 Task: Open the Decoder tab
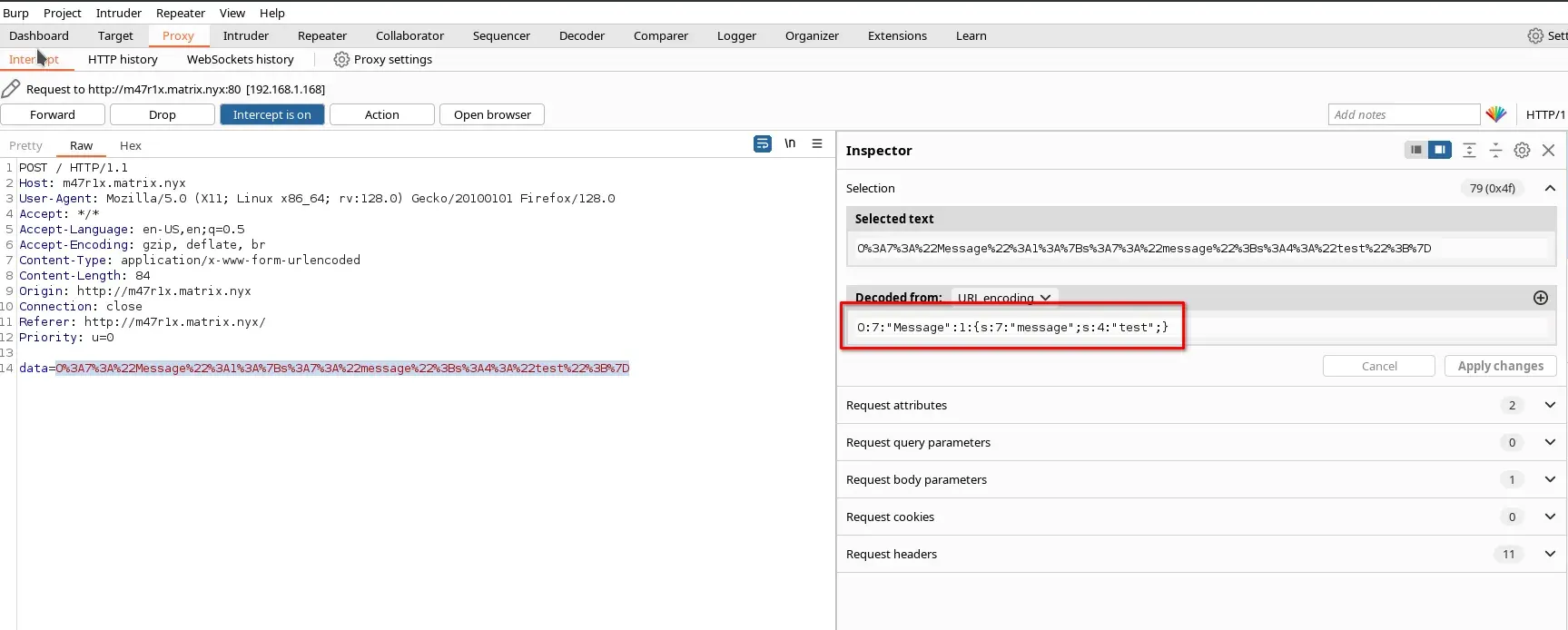click(x=582, y=35)
